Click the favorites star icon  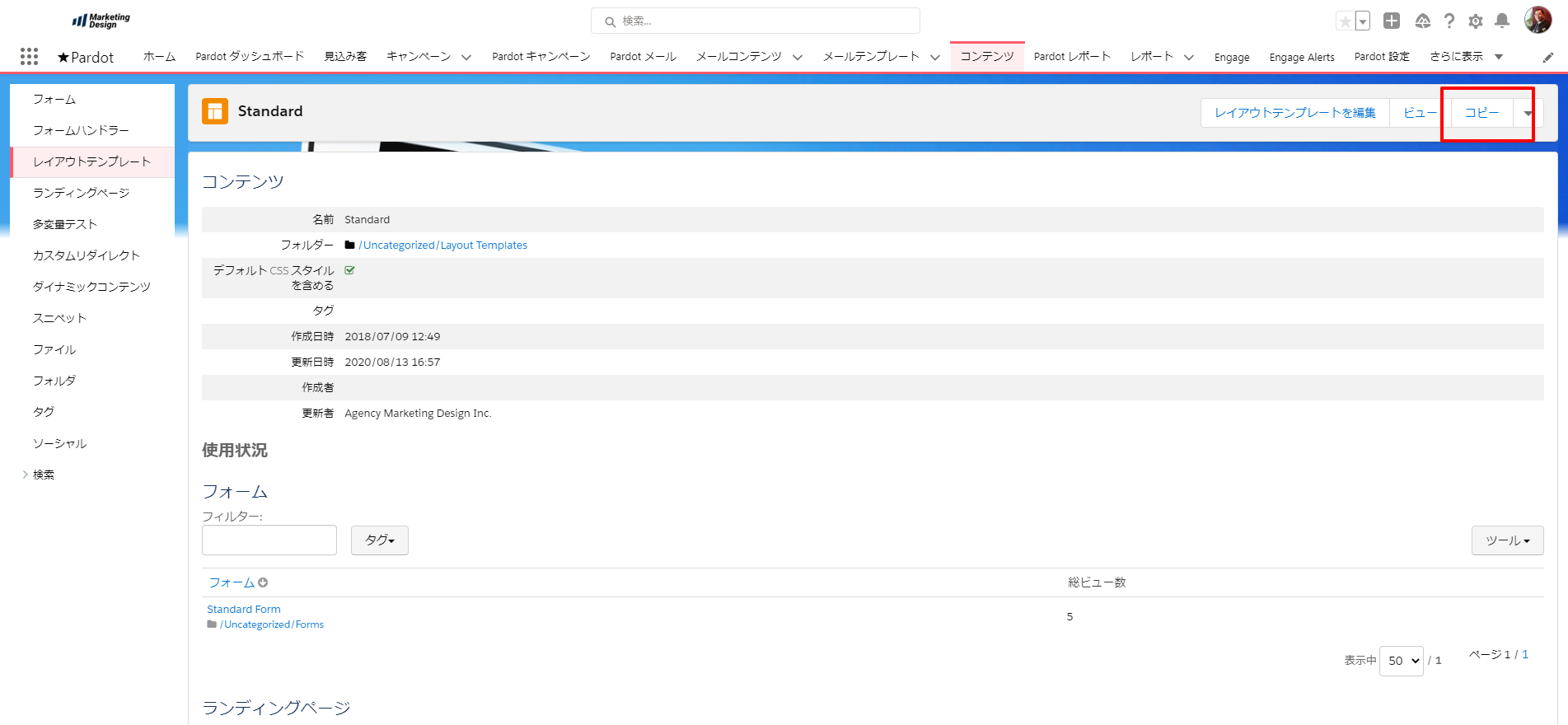point(1345,21)
